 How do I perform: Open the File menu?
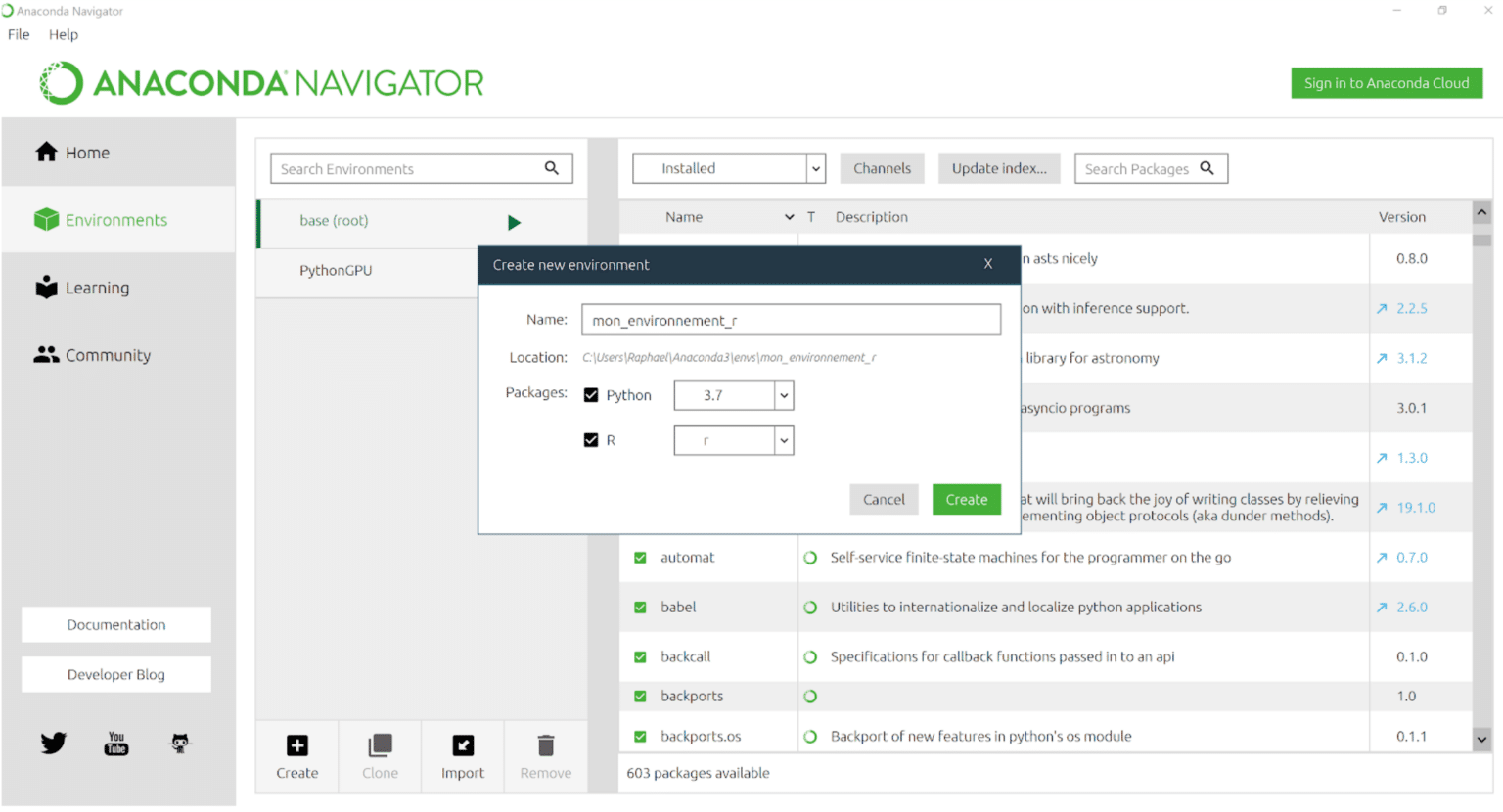click(18, 34)
